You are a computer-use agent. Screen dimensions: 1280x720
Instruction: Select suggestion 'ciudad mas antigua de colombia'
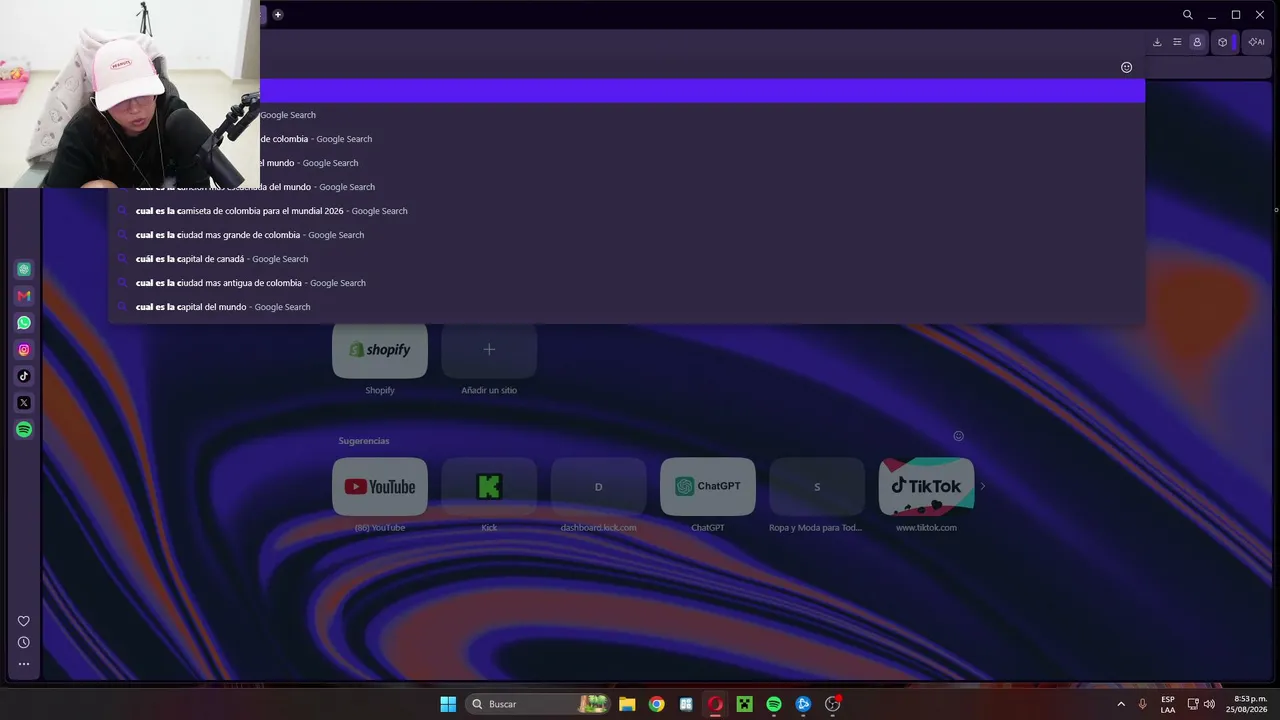tap(627, 283)
